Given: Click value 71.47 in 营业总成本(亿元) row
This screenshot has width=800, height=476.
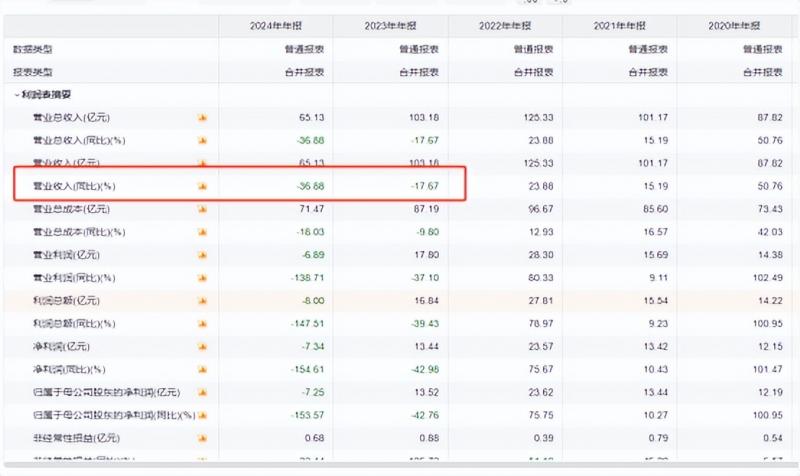Looking at the screenshot, I should click(x=312, y=209).
